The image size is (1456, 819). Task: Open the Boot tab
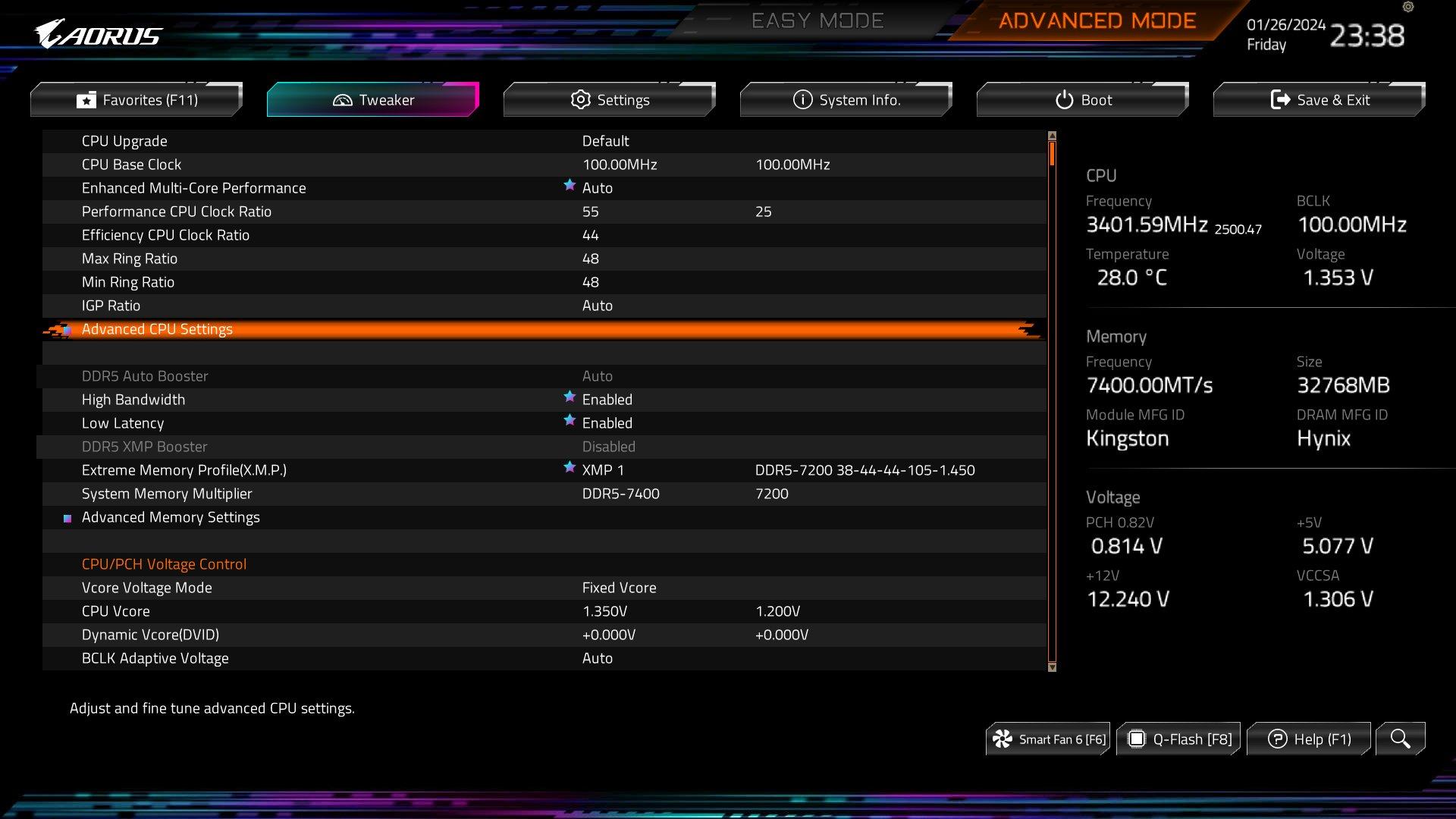(x=1083, y=100)
